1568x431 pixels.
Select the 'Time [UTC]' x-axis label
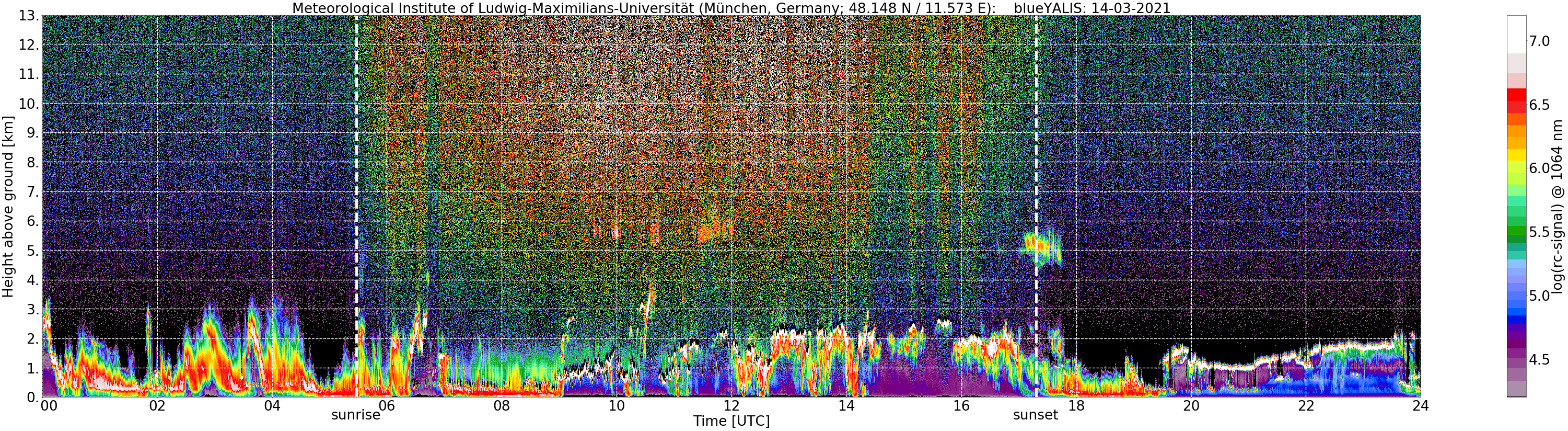(731, 421)
